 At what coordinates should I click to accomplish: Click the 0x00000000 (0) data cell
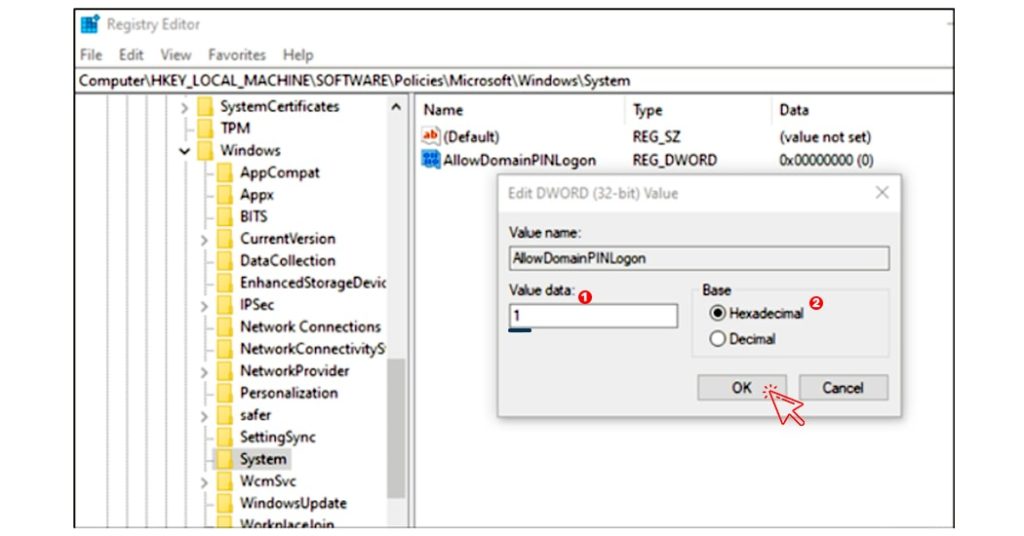tap(826, 160)
